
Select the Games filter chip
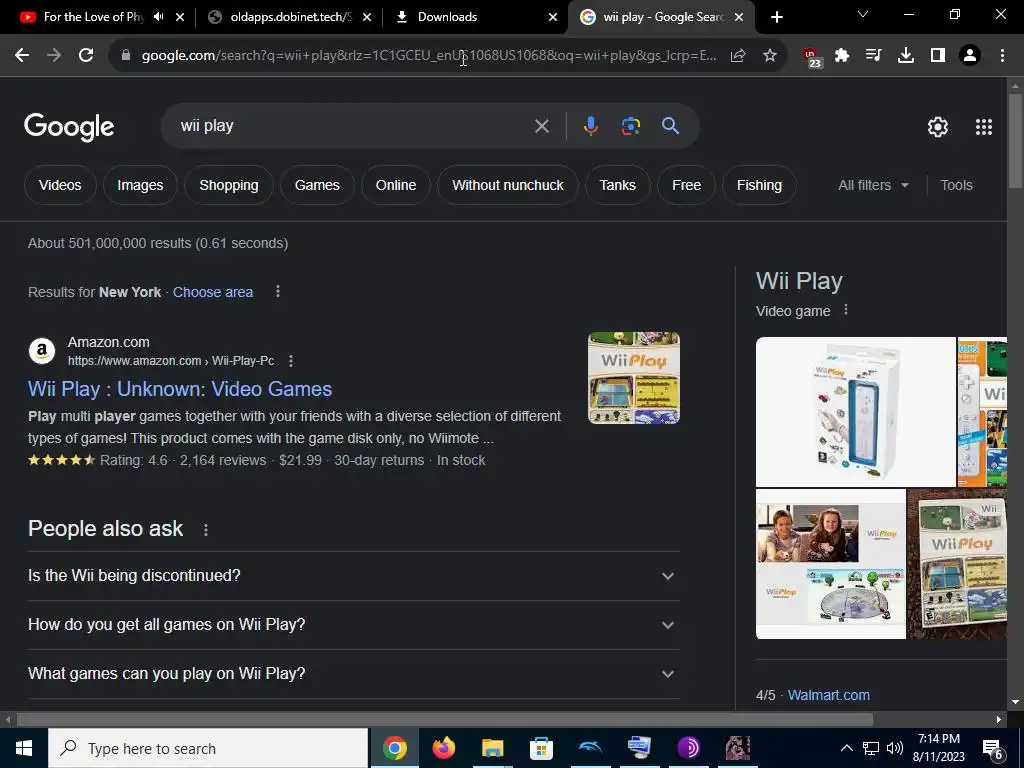click(317, 185)
